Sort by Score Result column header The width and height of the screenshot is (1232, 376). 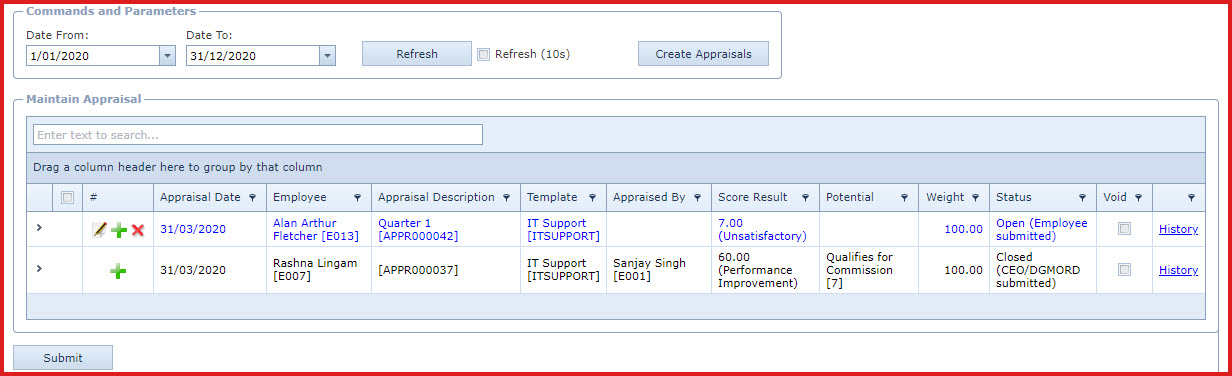pyautogui.click(x=753, y=198)
